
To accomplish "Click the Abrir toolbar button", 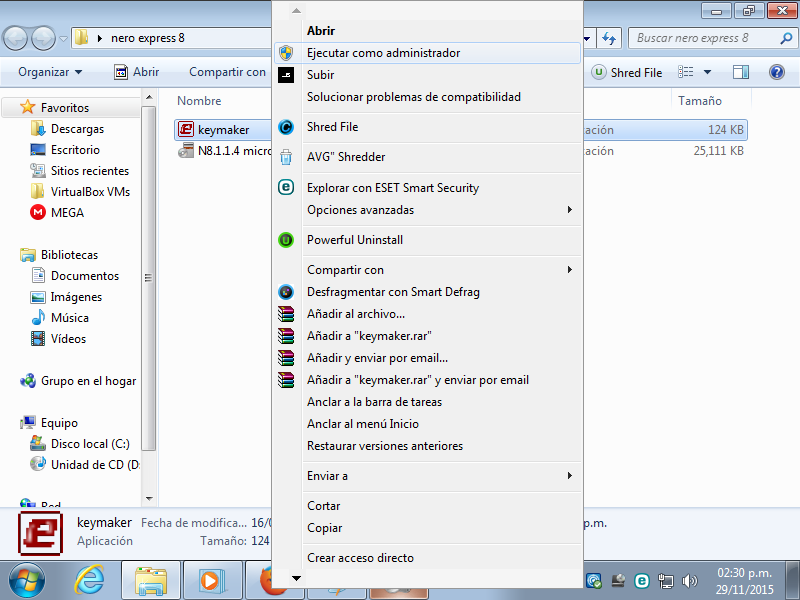I will 137,72.
